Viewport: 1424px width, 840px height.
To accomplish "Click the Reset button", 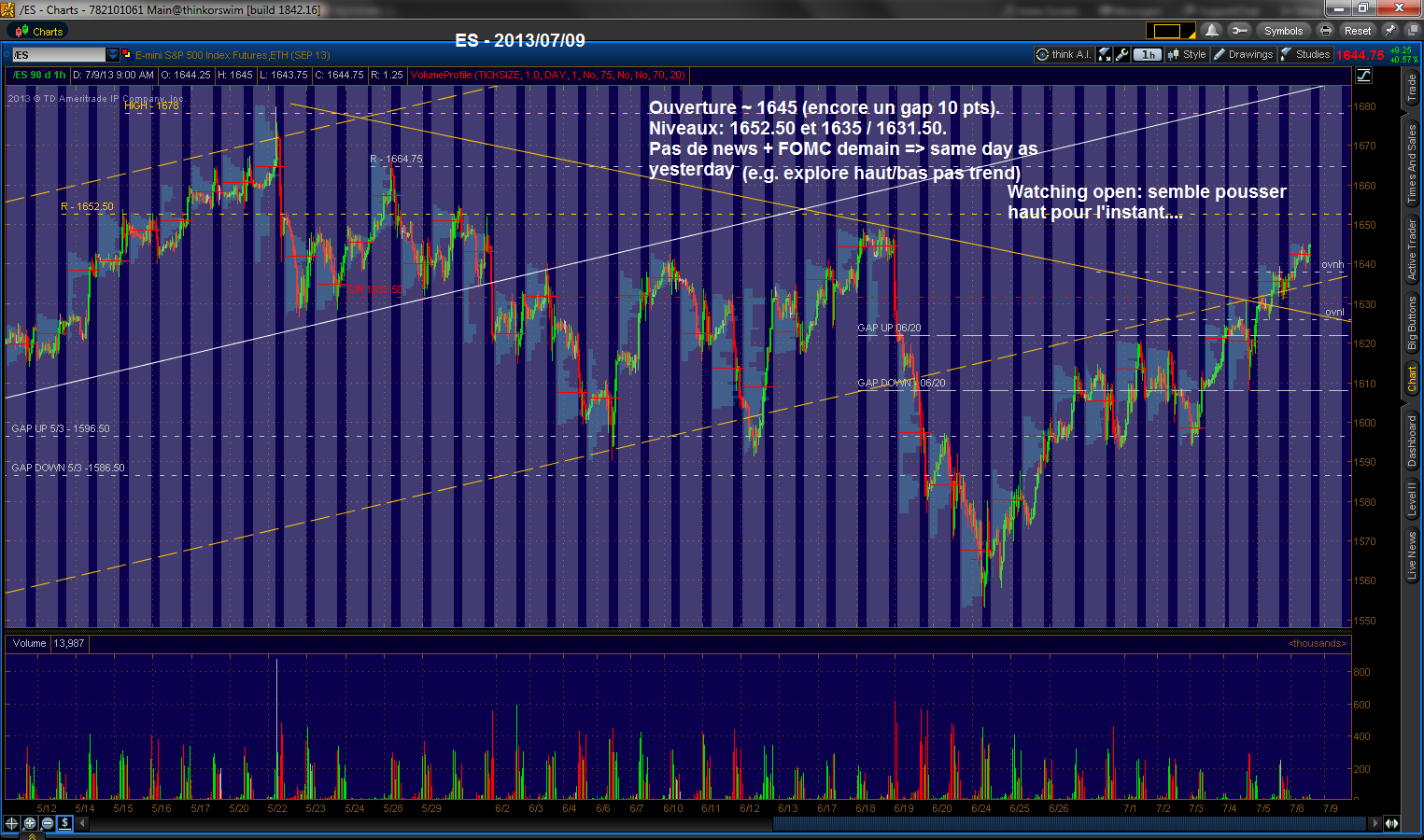I will (1358, 31).
